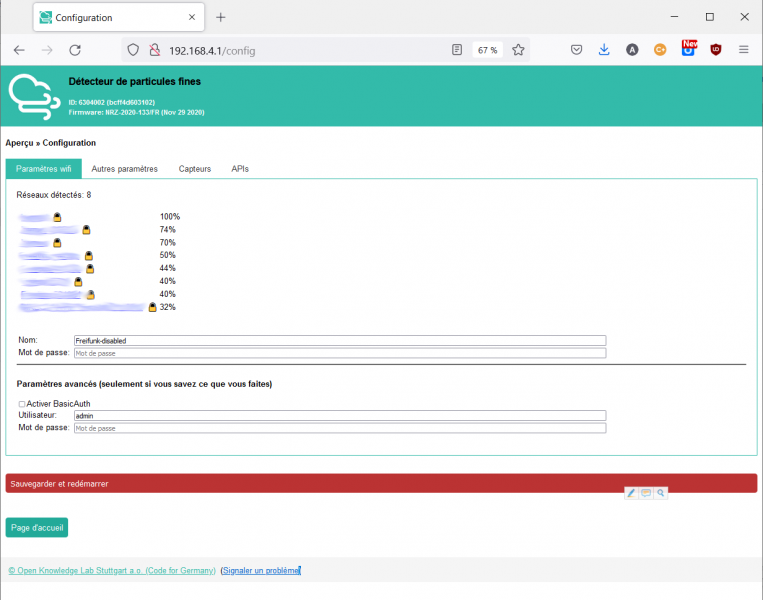
Task: Click the pencil icon in the floating toolbar
Action: tap(631, 493)
